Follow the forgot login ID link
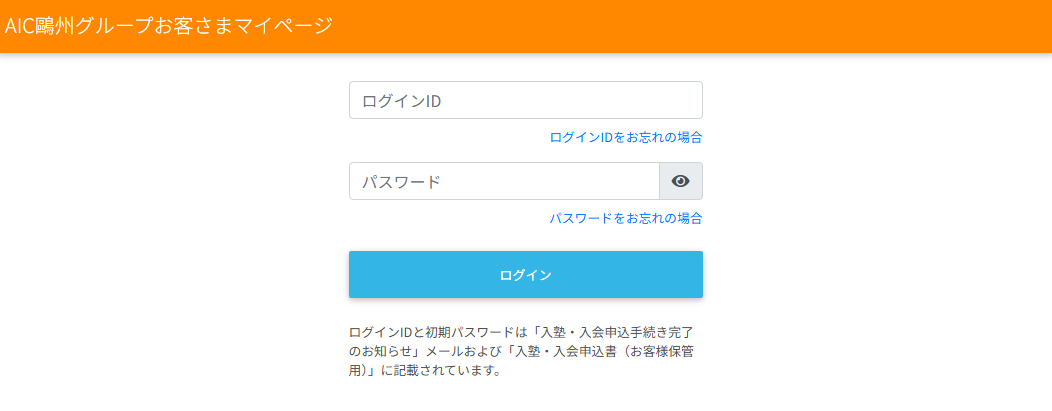The width and height of the screenshot is (1052, 411). point(625,137)
